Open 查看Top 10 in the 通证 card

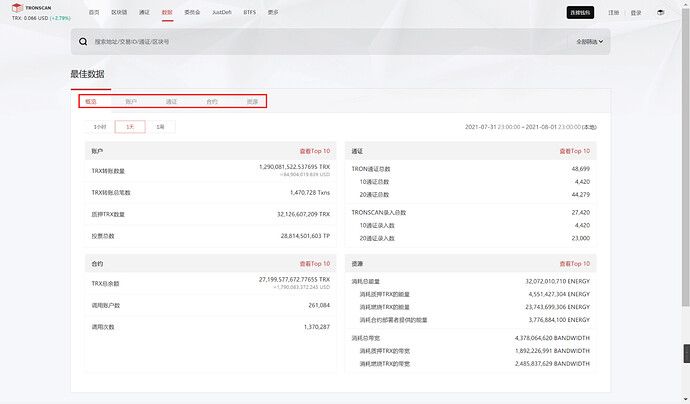click(x=575, y=151)
